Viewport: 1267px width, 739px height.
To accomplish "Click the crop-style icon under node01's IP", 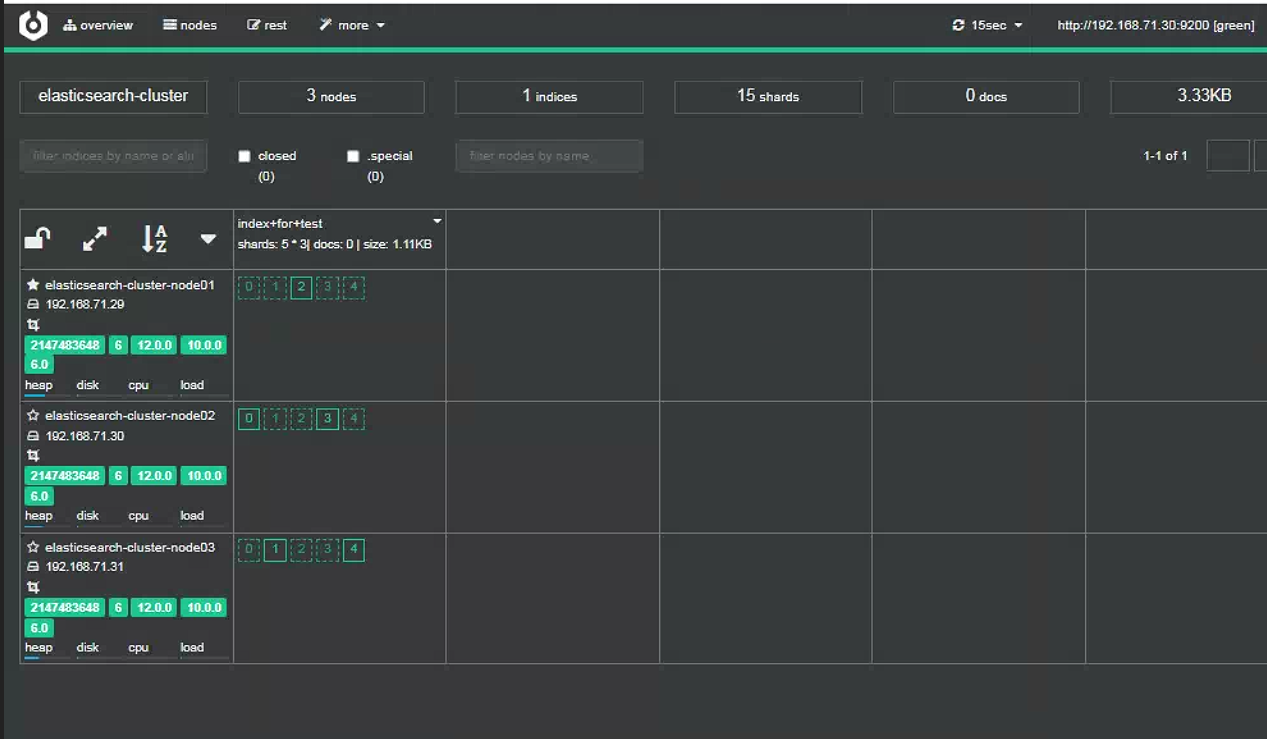I will pos(33,325).
